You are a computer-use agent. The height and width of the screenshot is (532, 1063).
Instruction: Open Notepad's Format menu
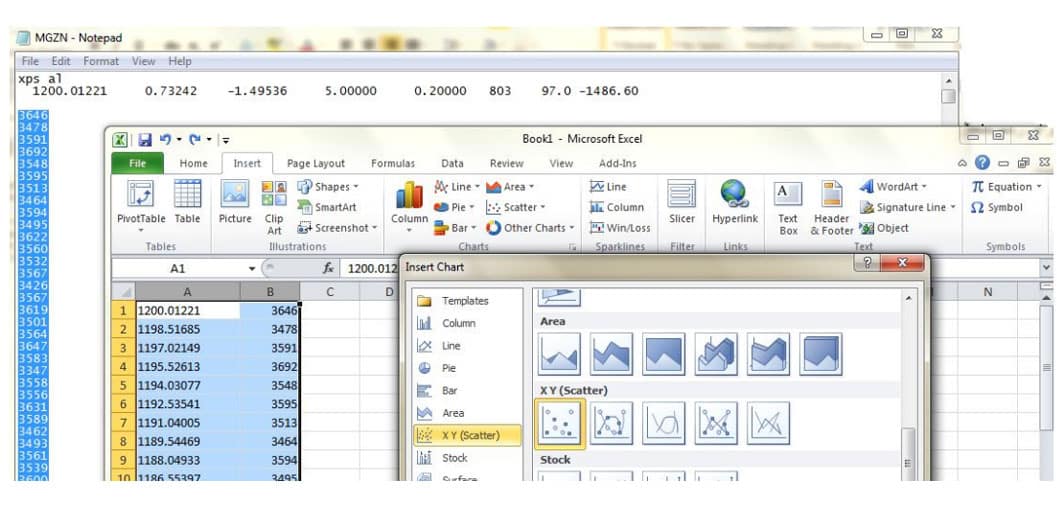101,61
